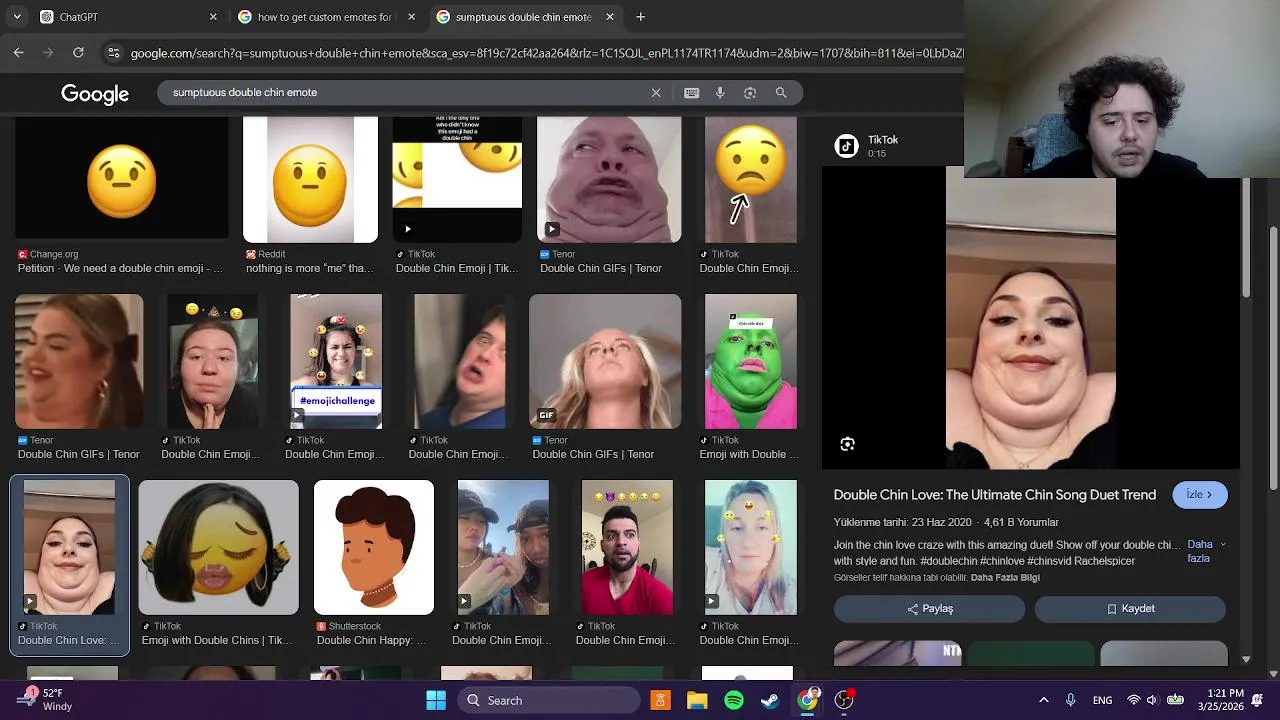Open OBS Studio from the taskbar
Image resolution: width=1280 pixels, height=720 pixels.
pyautogui.click(x=844, y=700)
